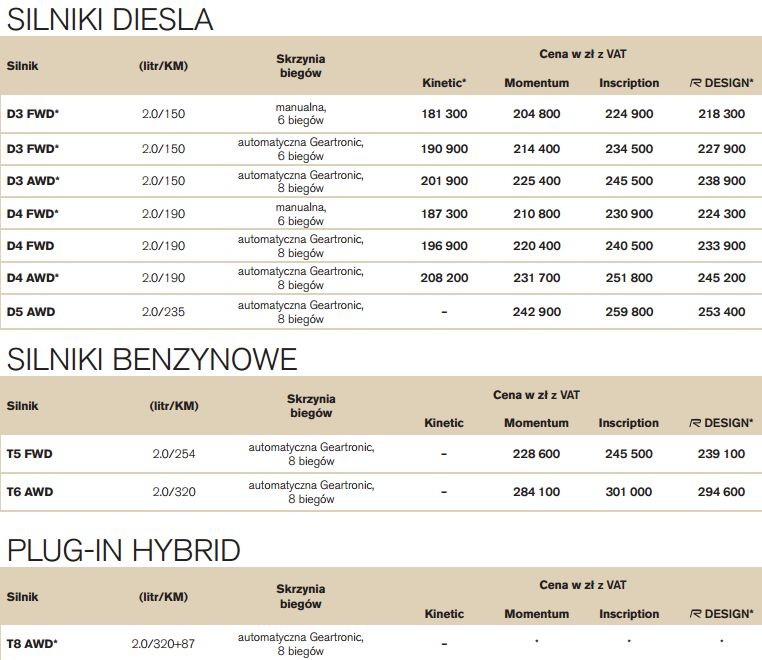The image size is (762, 660).
Task: Select the SILNIKI BENZYNOWE section heading
Action: coord(152,358)
